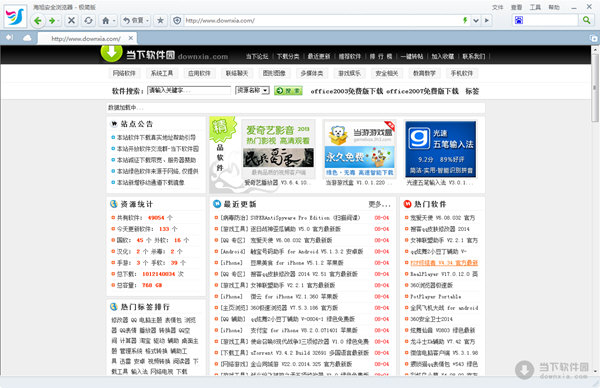Click the green magnifier search button
Image resolution: width=600 pixels, height=388 pixels.
coord(586,20)
